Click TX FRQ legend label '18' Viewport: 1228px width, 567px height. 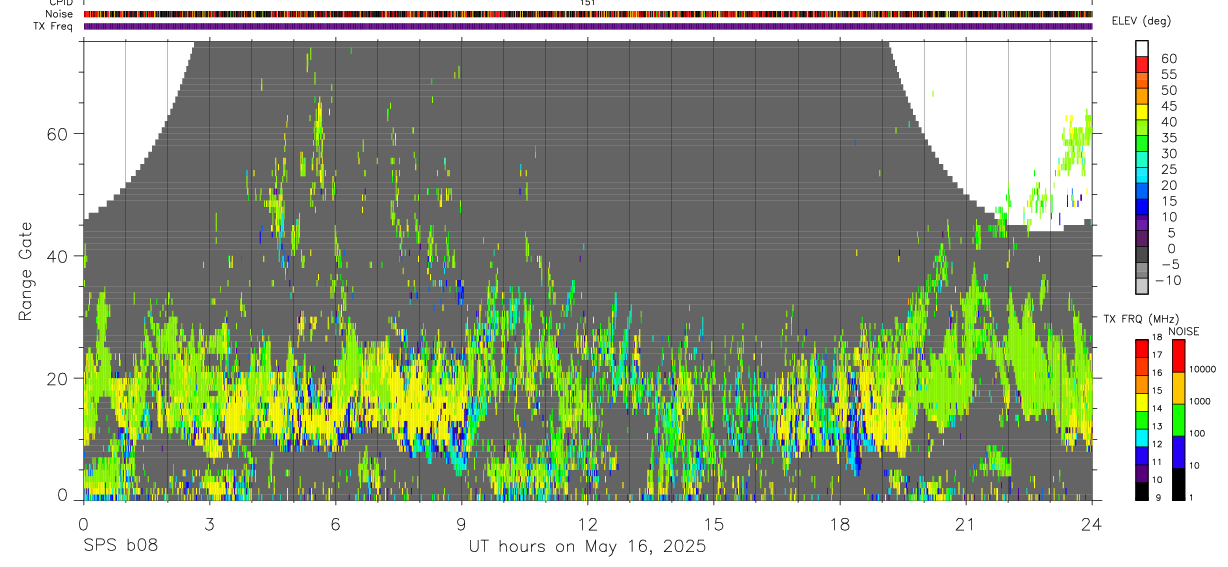pyautogui.click(x=1157, y=337)
